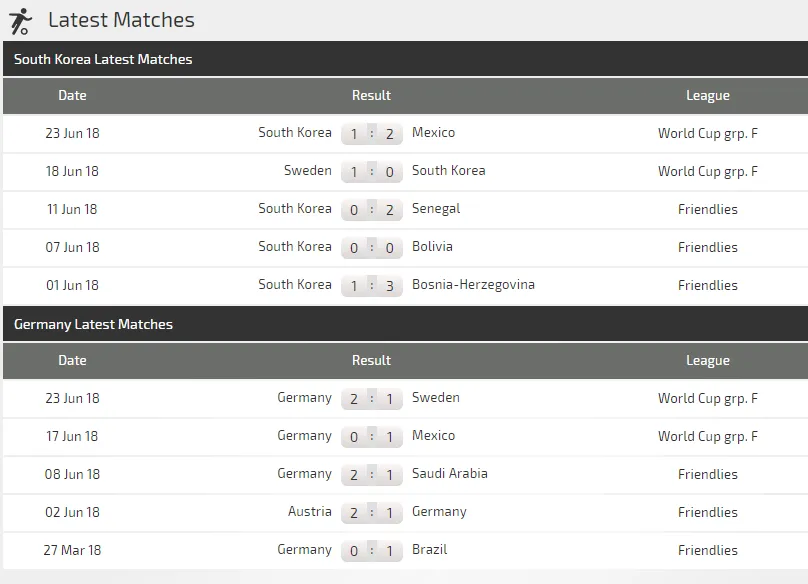Click Friendlies league for the Brazil match
808x584 pixels.
707,550
